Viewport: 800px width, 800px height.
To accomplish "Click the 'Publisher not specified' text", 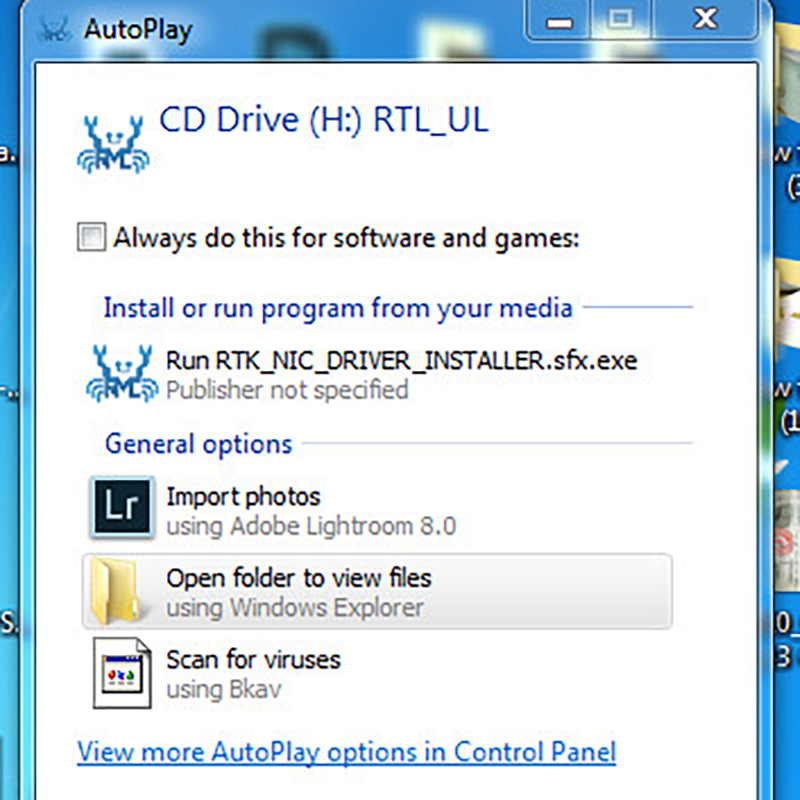I will pyautogui.click(x=287, y=391).
